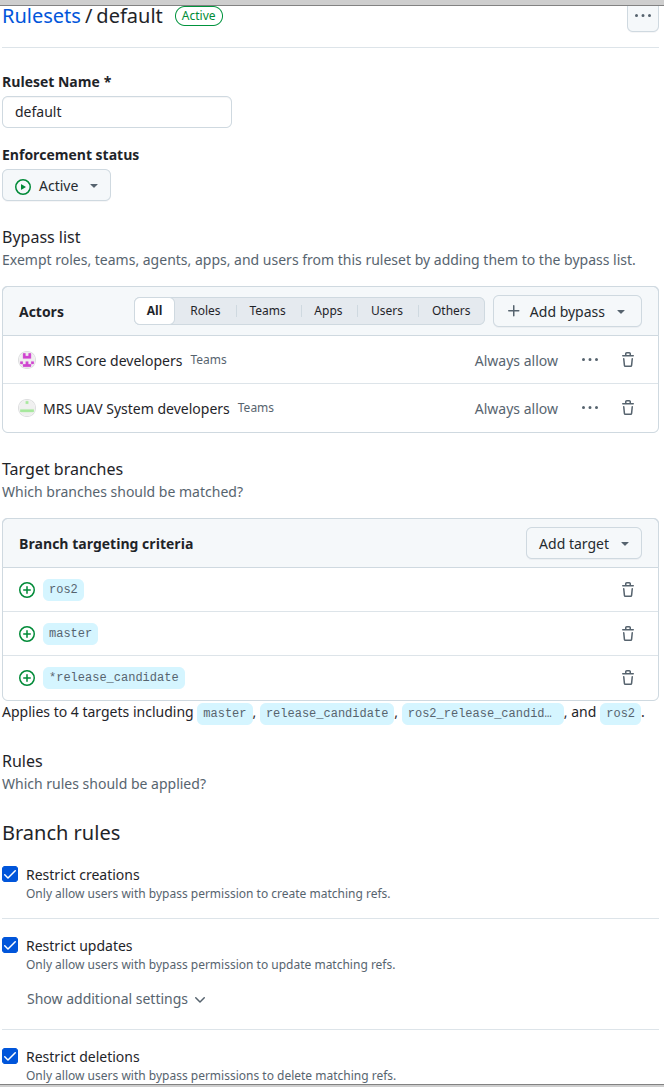
Task: Go back to the Rulesets page link
Action: (x=42, y=16)
